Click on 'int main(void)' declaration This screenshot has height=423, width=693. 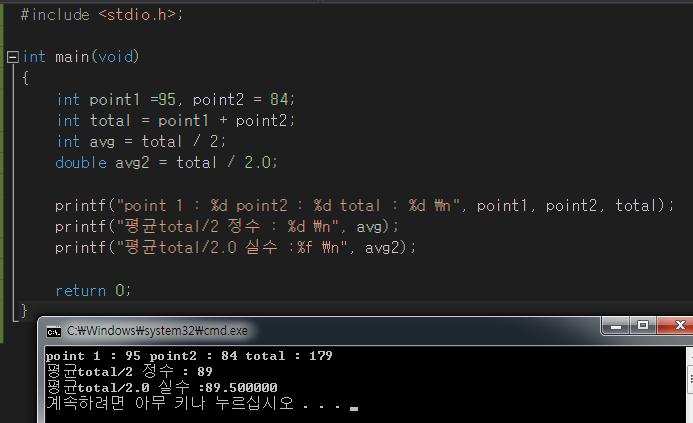point(81,57)
